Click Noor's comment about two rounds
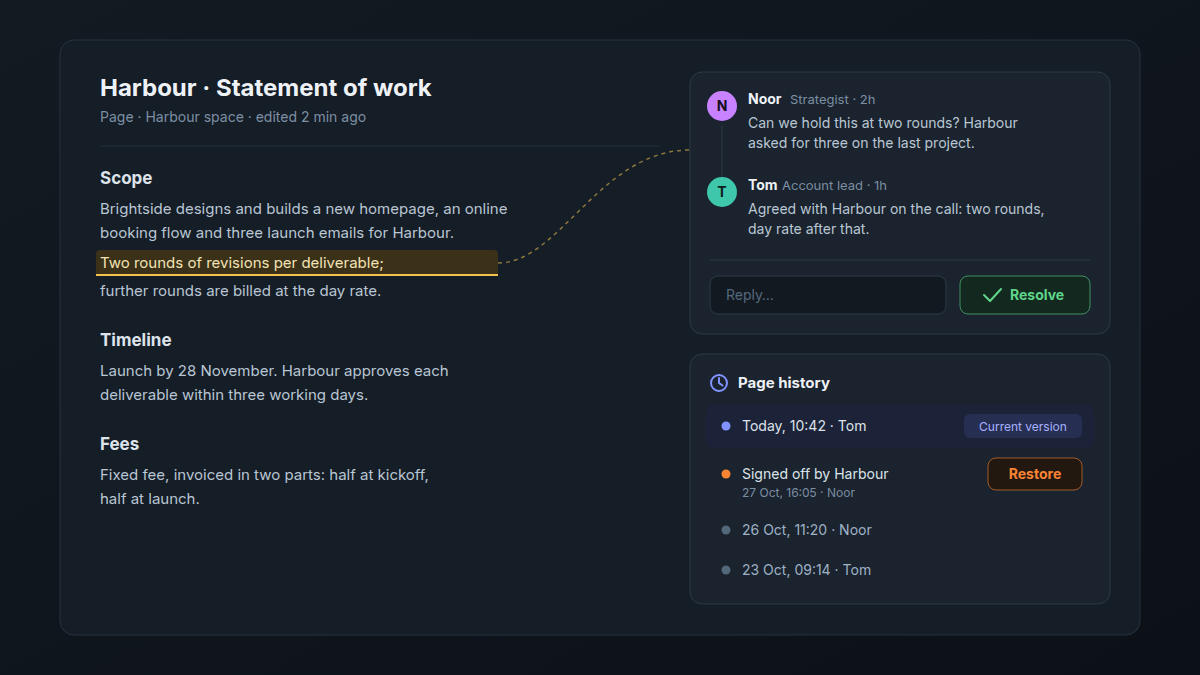The height and width of the screenshot is (675, 1200). pos(883,133)
